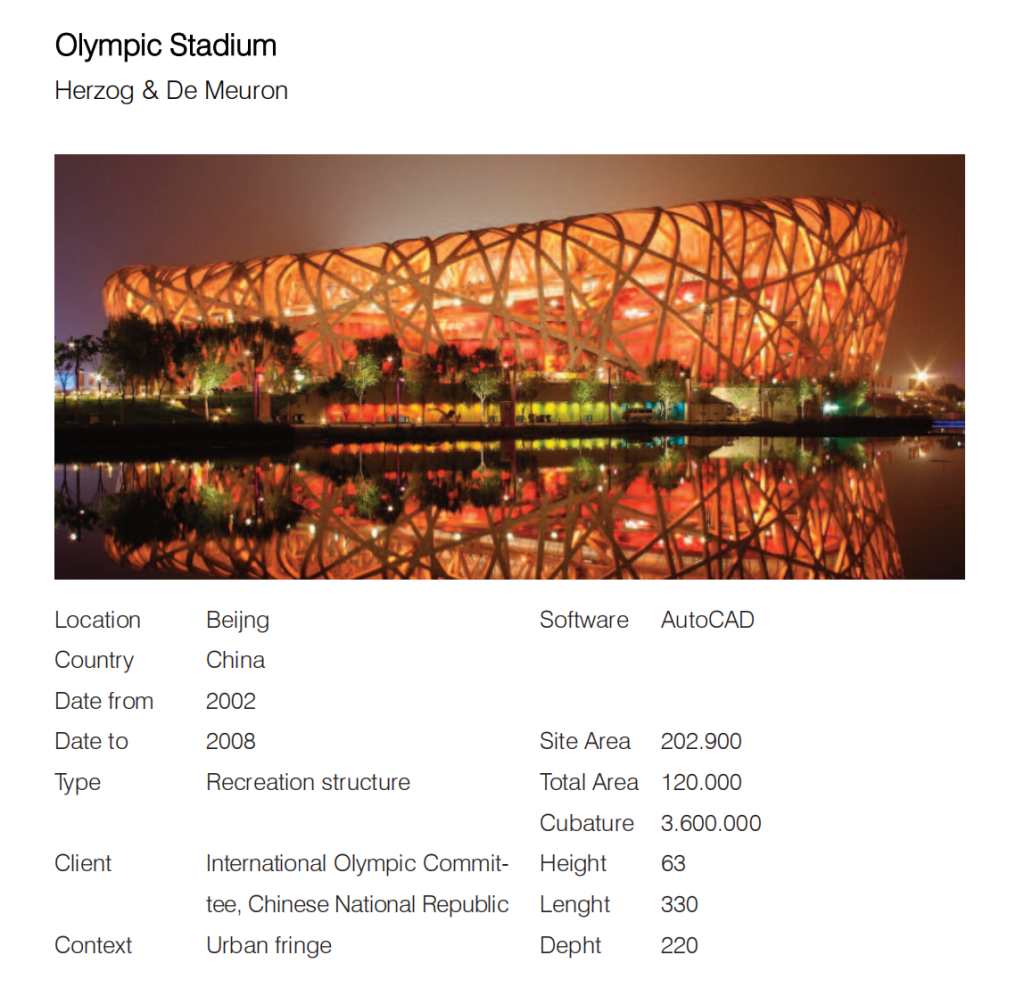This screenshot has height=988, width=1024.
Task: Select the Height value 63
Action: [x=673, y=863]
